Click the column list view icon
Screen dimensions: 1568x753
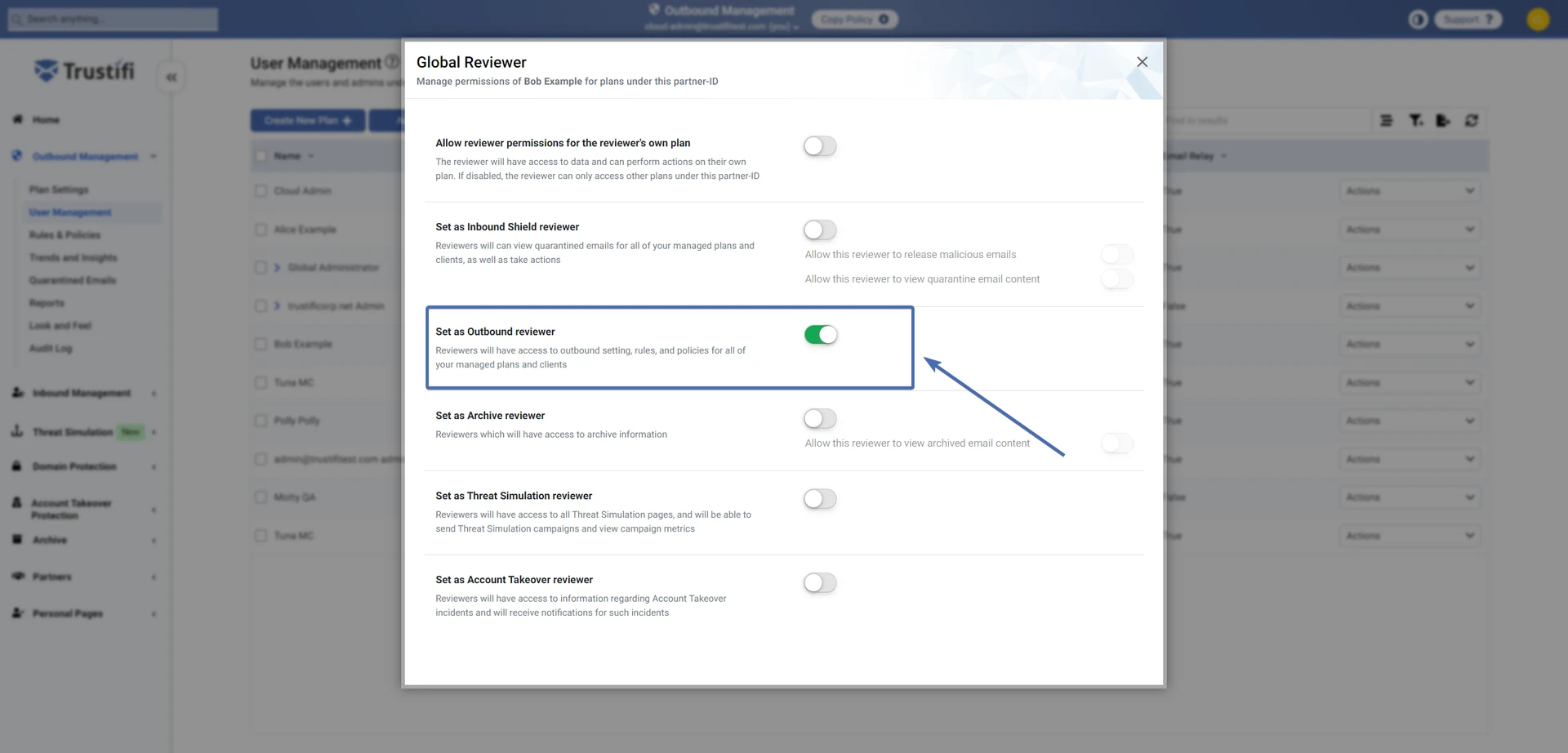pos(1386,121)
